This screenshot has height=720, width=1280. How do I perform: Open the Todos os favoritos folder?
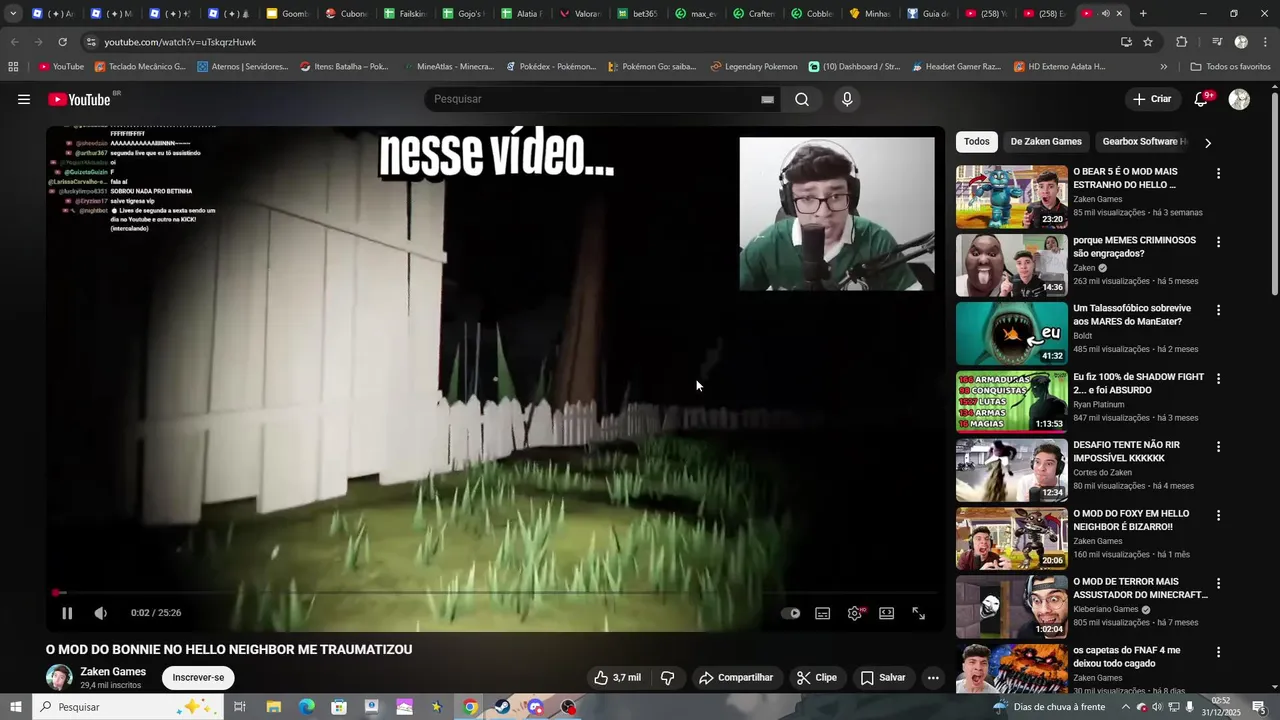tap(1230, 67)
